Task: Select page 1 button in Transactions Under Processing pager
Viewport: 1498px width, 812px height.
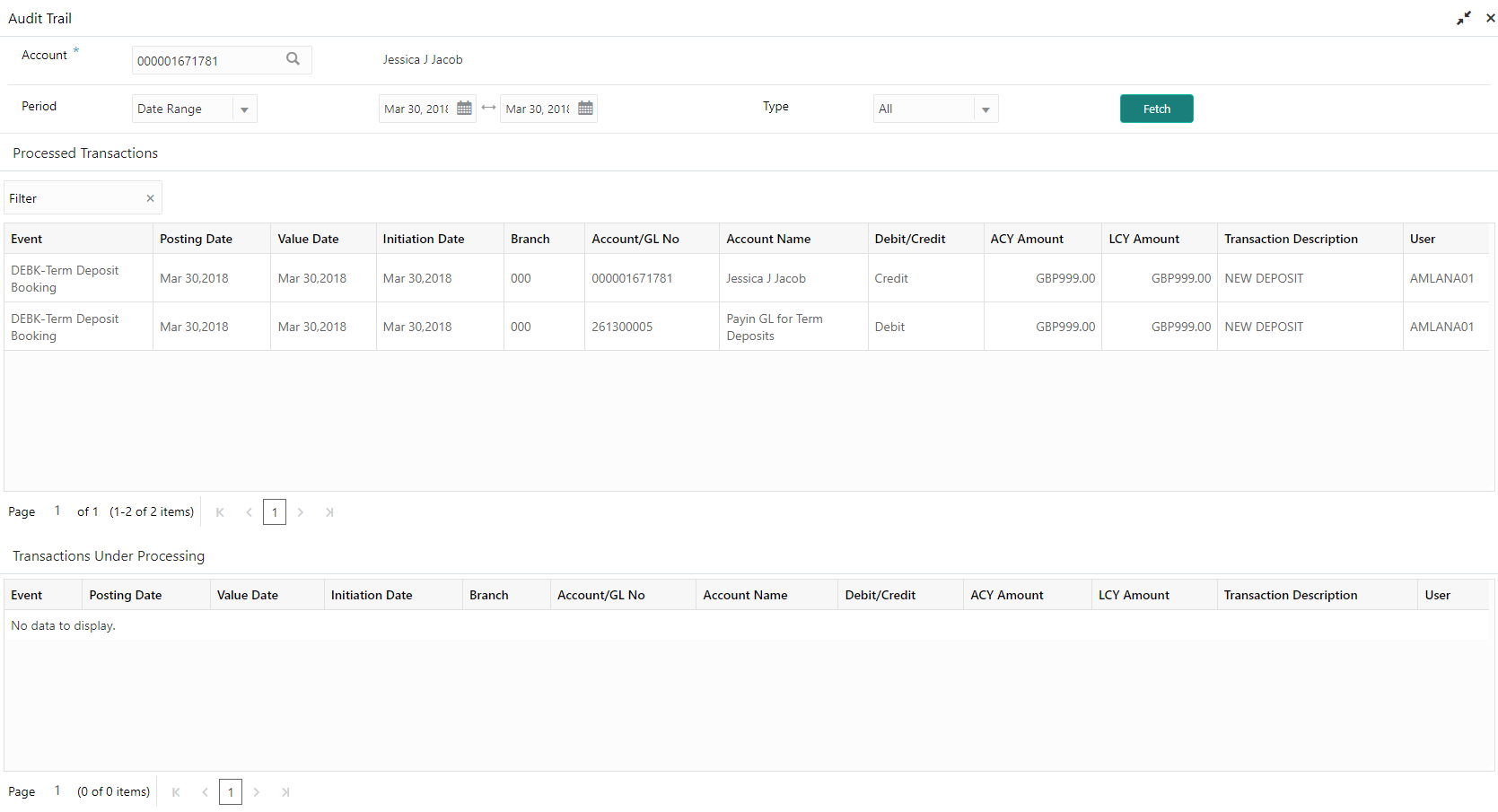Action: [x=231, y=792]
